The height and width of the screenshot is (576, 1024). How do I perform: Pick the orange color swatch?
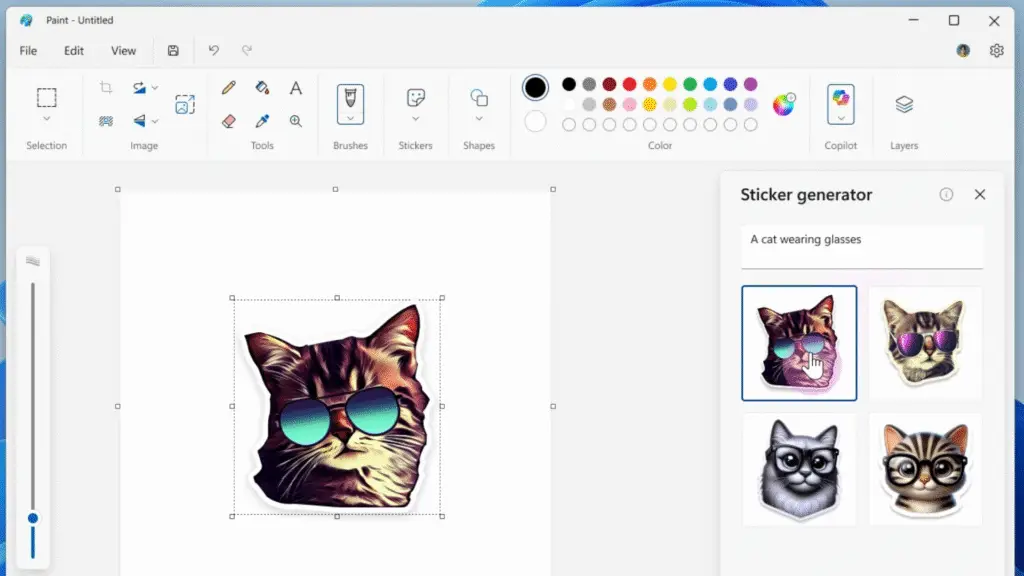click(x=650, y=84)
